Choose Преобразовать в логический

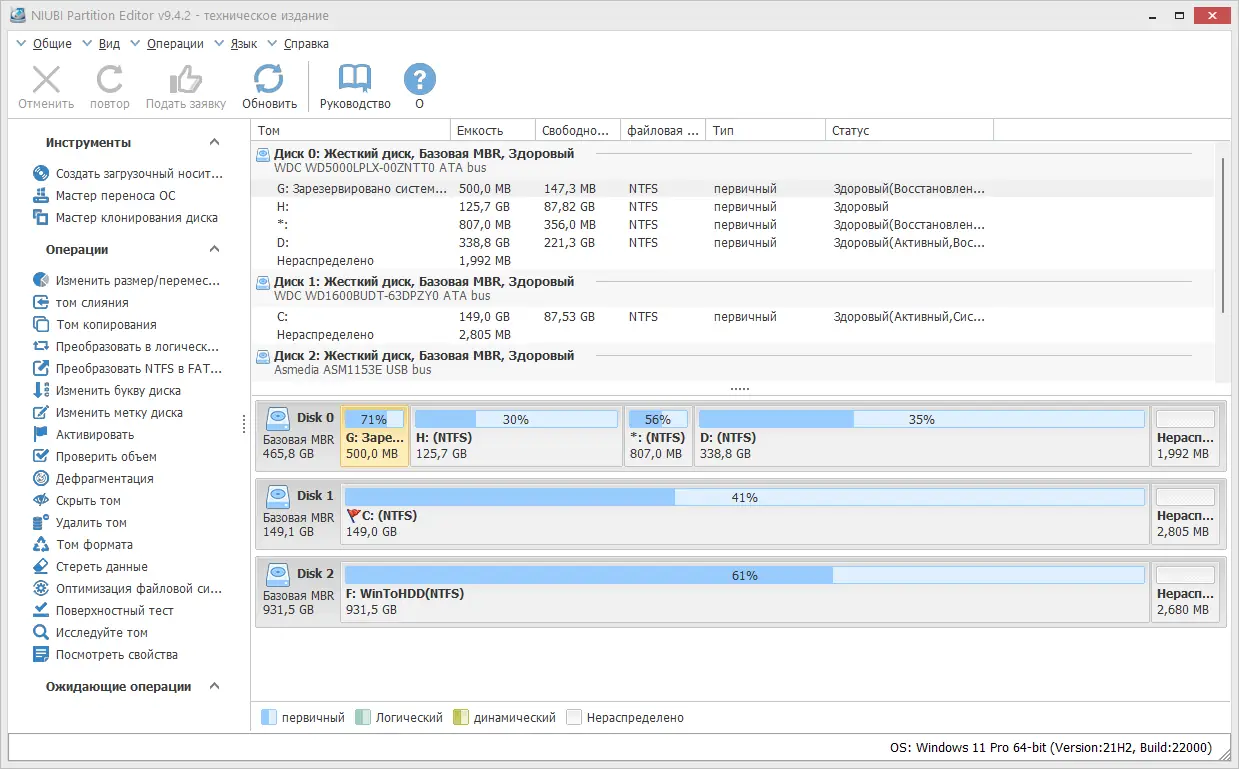click(x=126, y=347)
